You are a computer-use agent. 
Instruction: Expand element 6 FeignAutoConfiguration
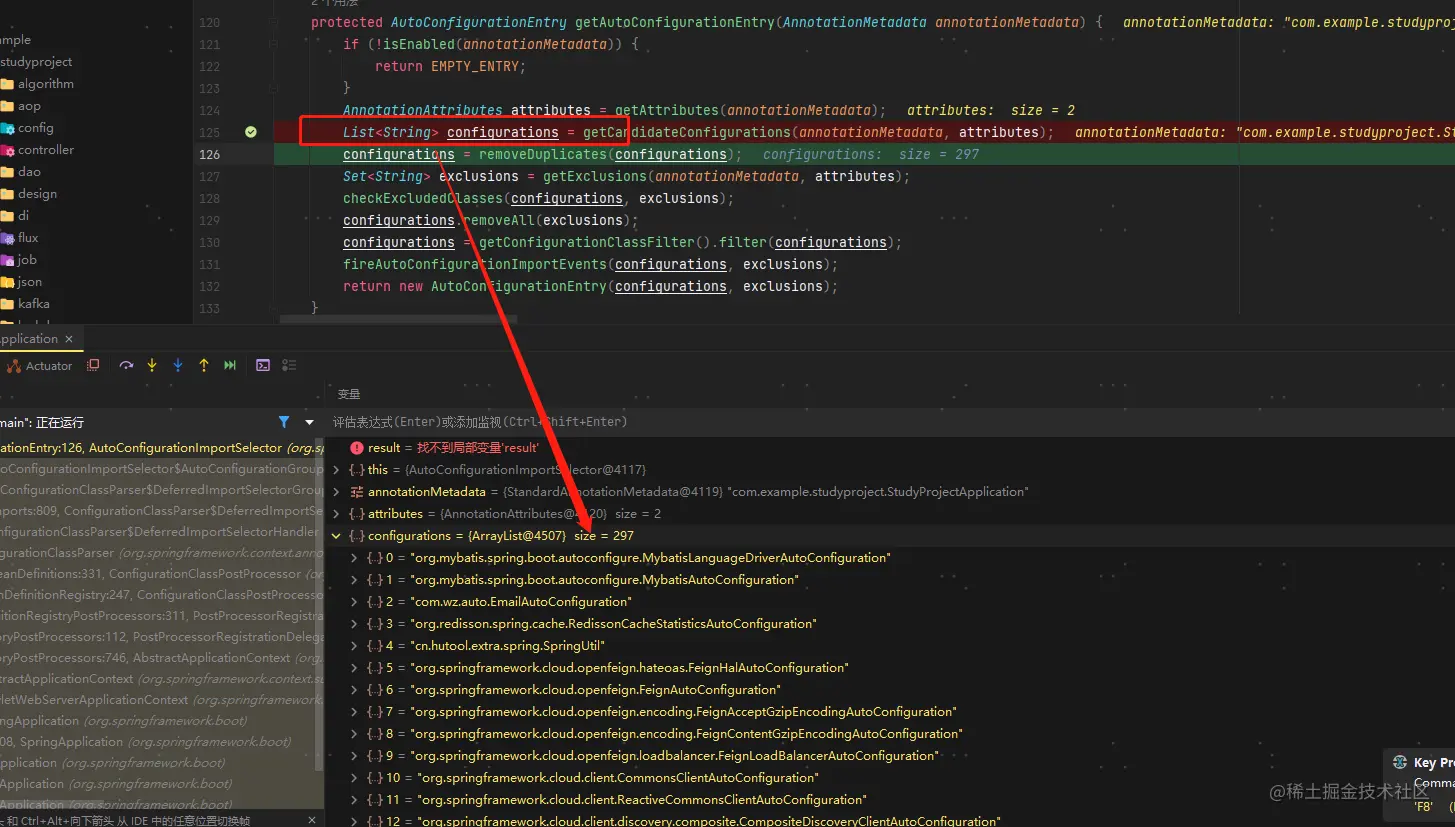[354, 690]
